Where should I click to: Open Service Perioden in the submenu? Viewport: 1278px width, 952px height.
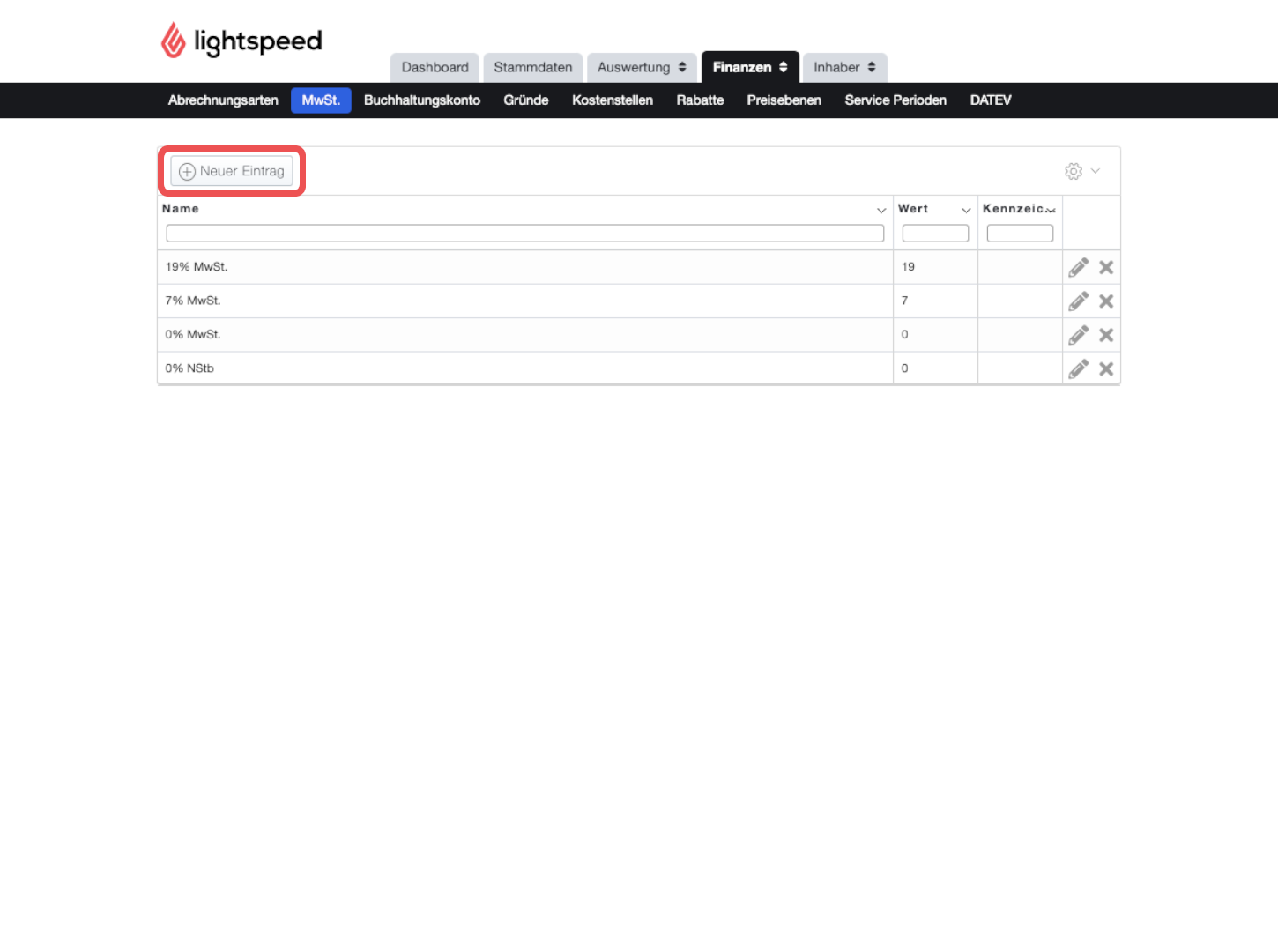(x=895, y=100)
